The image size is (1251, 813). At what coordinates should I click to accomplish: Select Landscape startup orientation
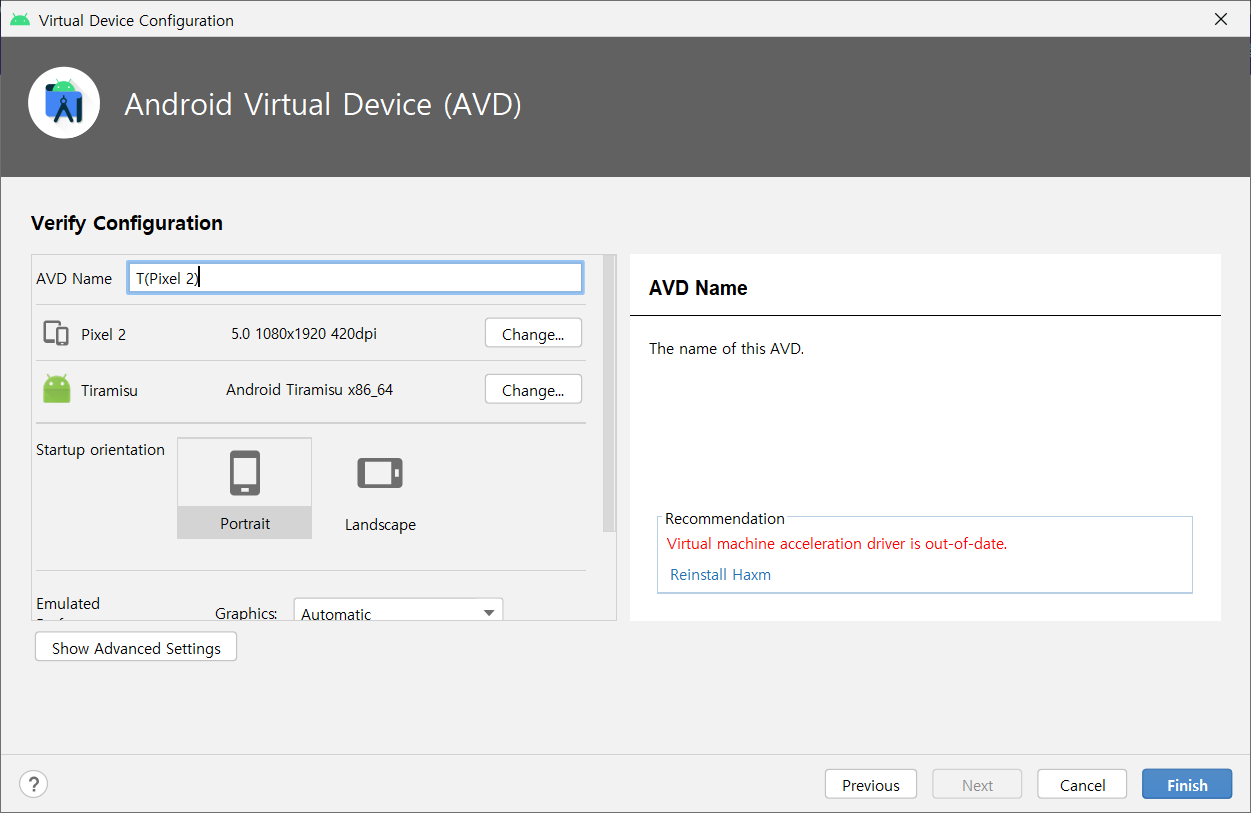click(380, 488)
